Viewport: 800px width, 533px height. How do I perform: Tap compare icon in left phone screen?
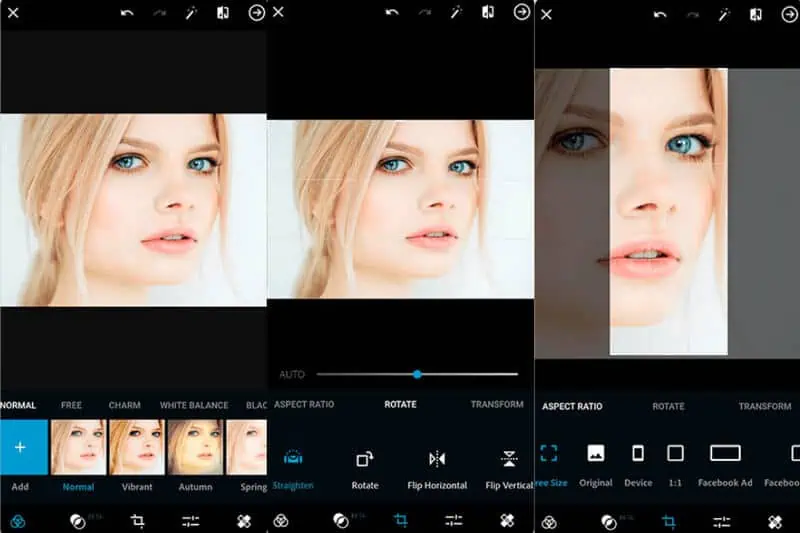223,13
